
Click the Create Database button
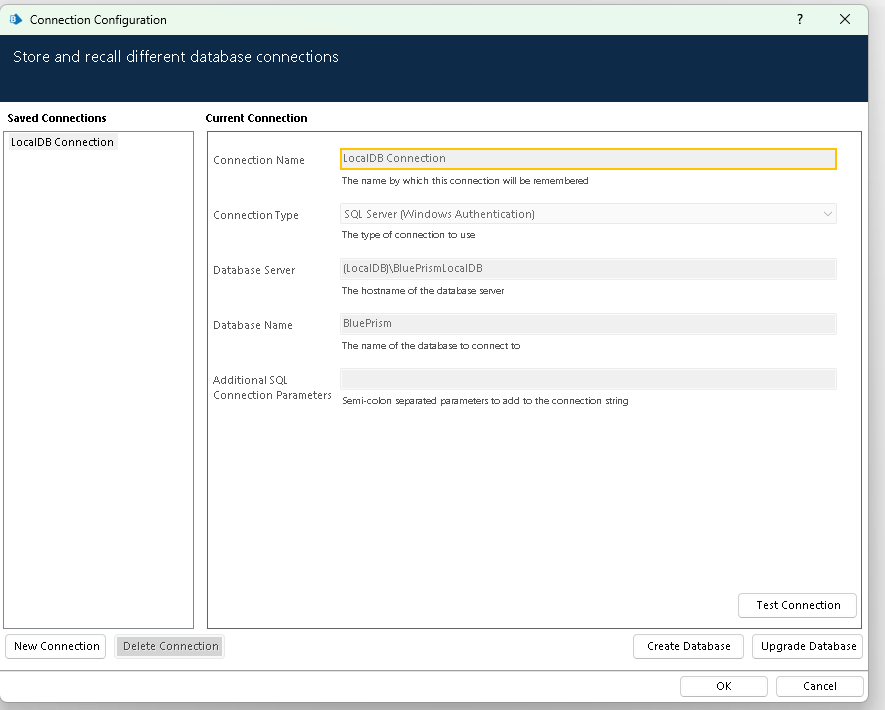(x=688, y=646)
